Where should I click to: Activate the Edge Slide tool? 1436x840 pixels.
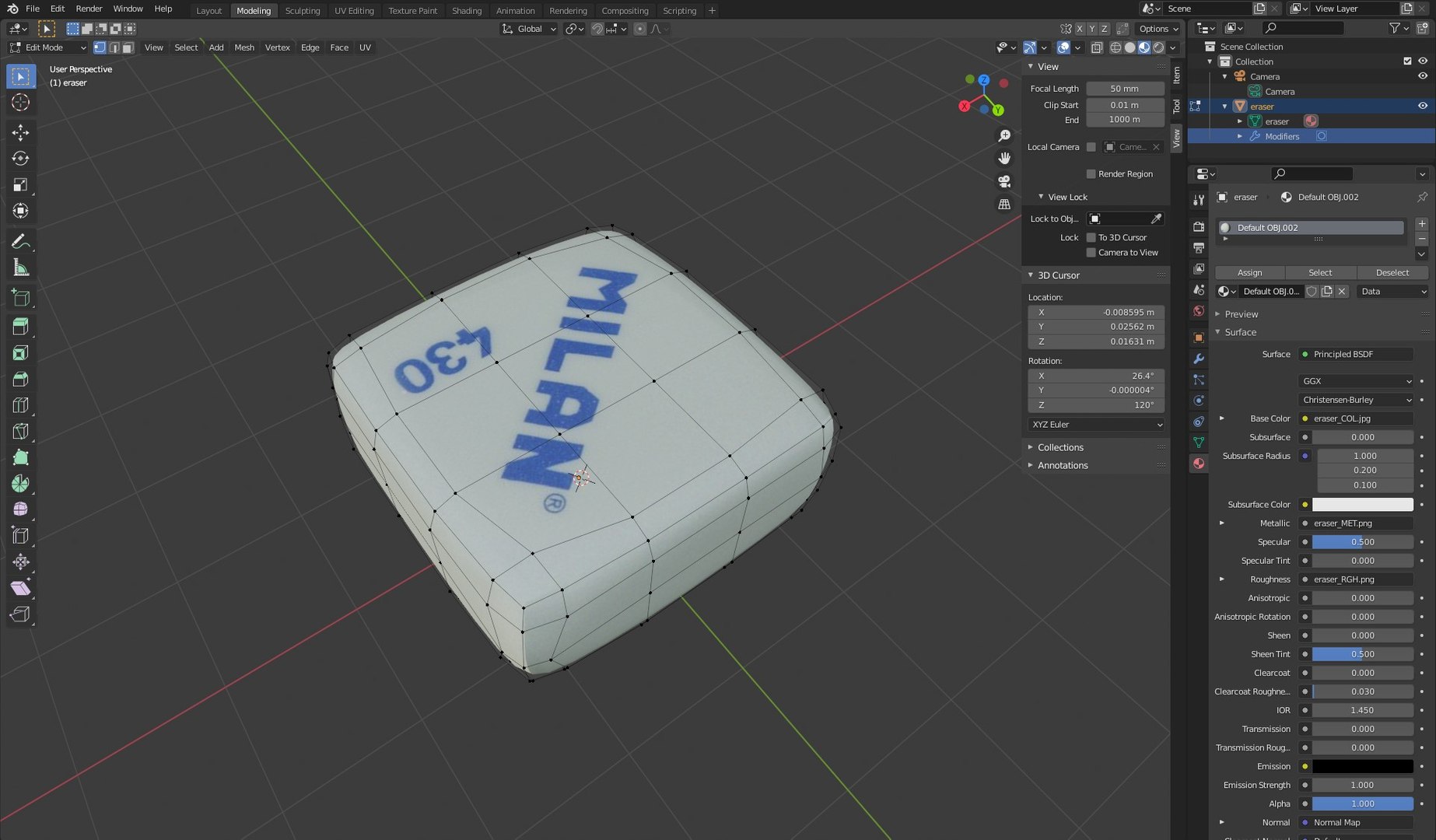pyautogui.click(x=21, y=536)
